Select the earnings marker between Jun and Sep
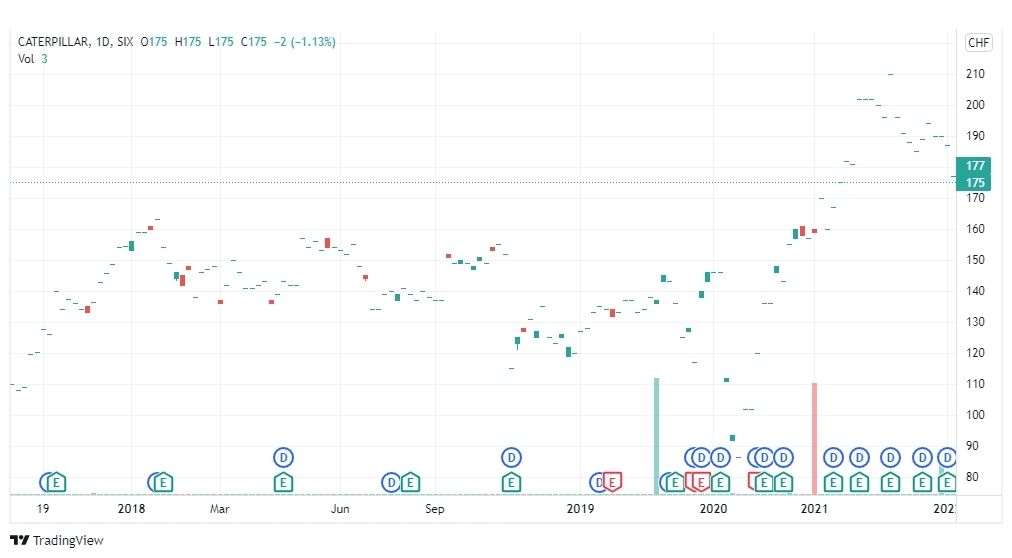The image size is (1012, 558). 410,482
